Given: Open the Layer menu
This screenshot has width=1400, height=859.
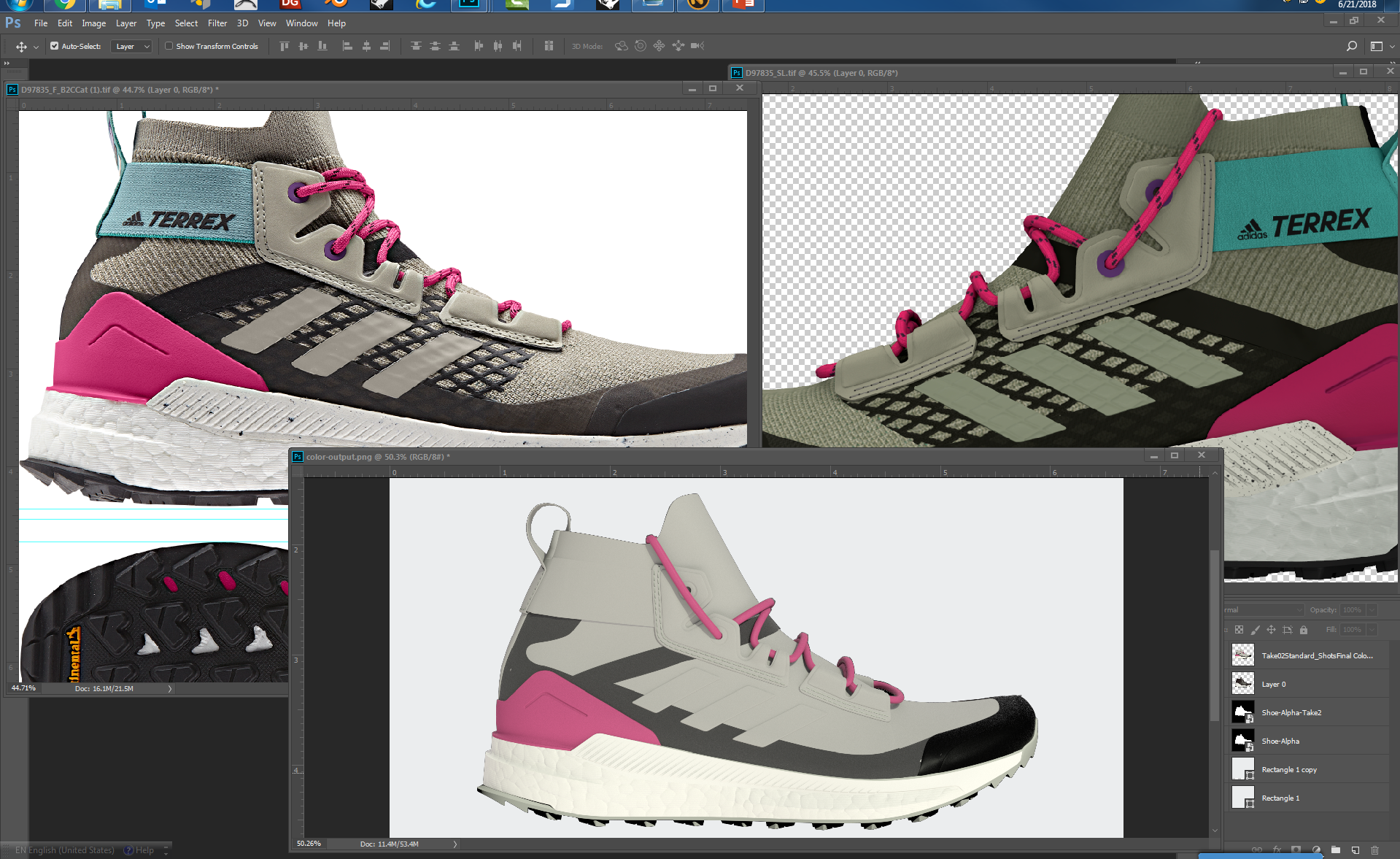Looking at the screenshot, I should pos(126,23).
